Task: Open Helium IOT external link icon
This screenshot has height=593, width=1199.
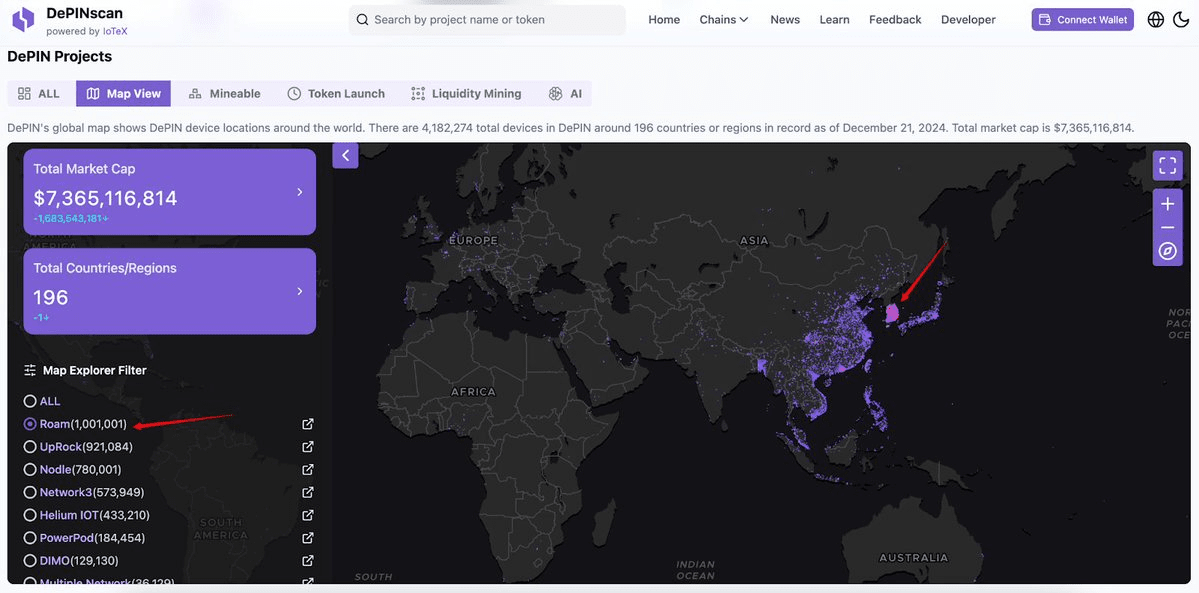Action: point(308,516)
